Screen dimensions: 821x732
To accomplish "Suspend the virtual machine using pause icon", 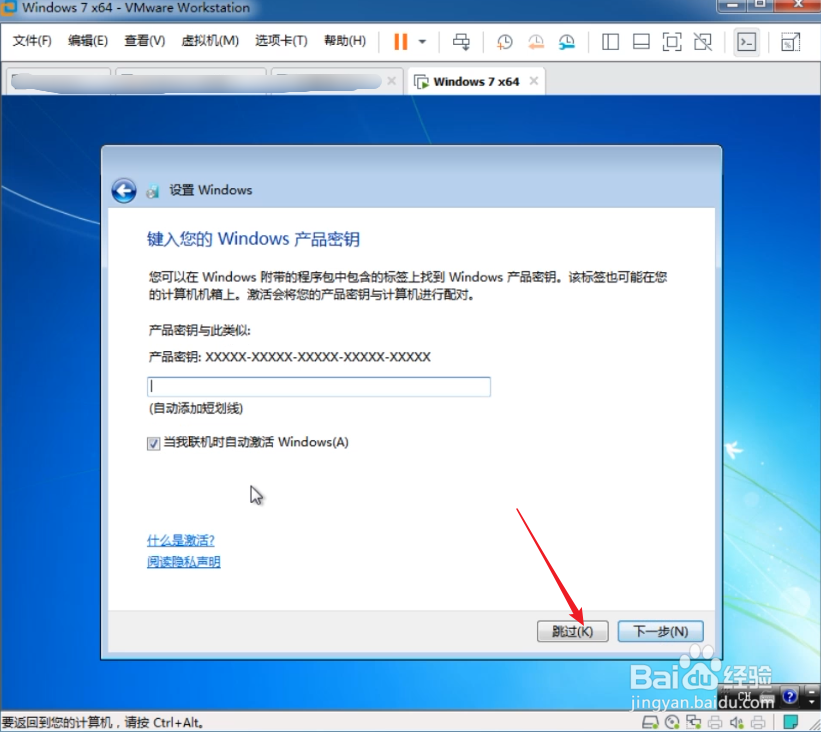I will (403, 42).
